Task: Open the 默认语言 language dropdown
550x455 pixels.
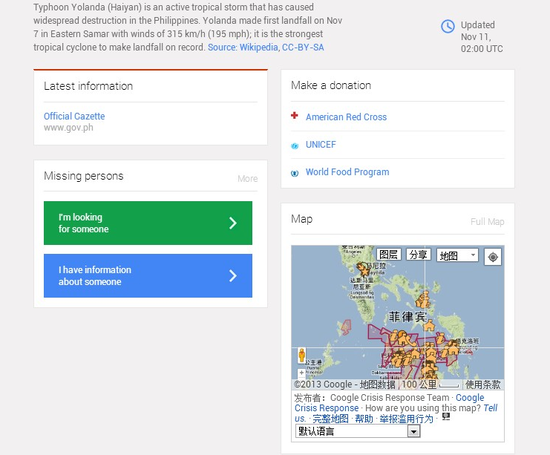Action: pyautogui.click(x=358, y=431)
